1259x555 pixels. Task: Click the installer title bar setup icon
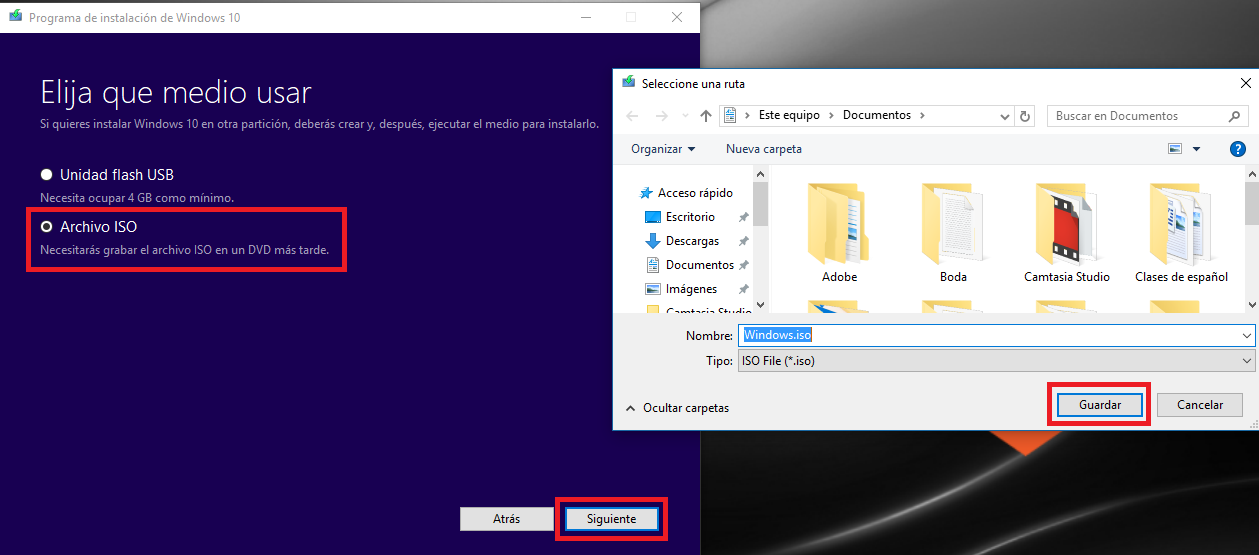point(17,17)
